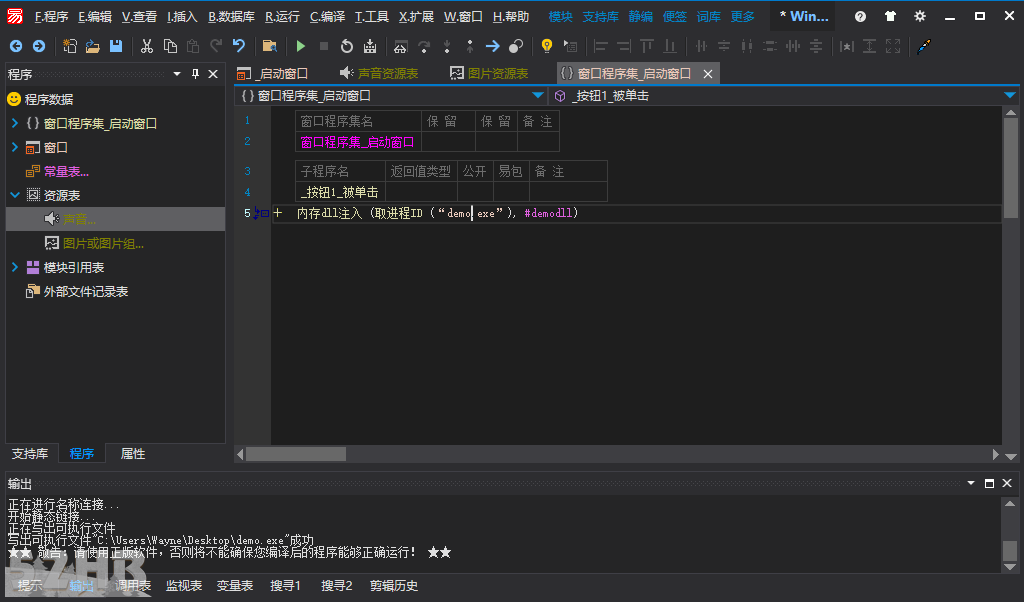1024x602 pixels.
Task: Toggle breakpoint with the circles icon
Action: click(516, 46)
